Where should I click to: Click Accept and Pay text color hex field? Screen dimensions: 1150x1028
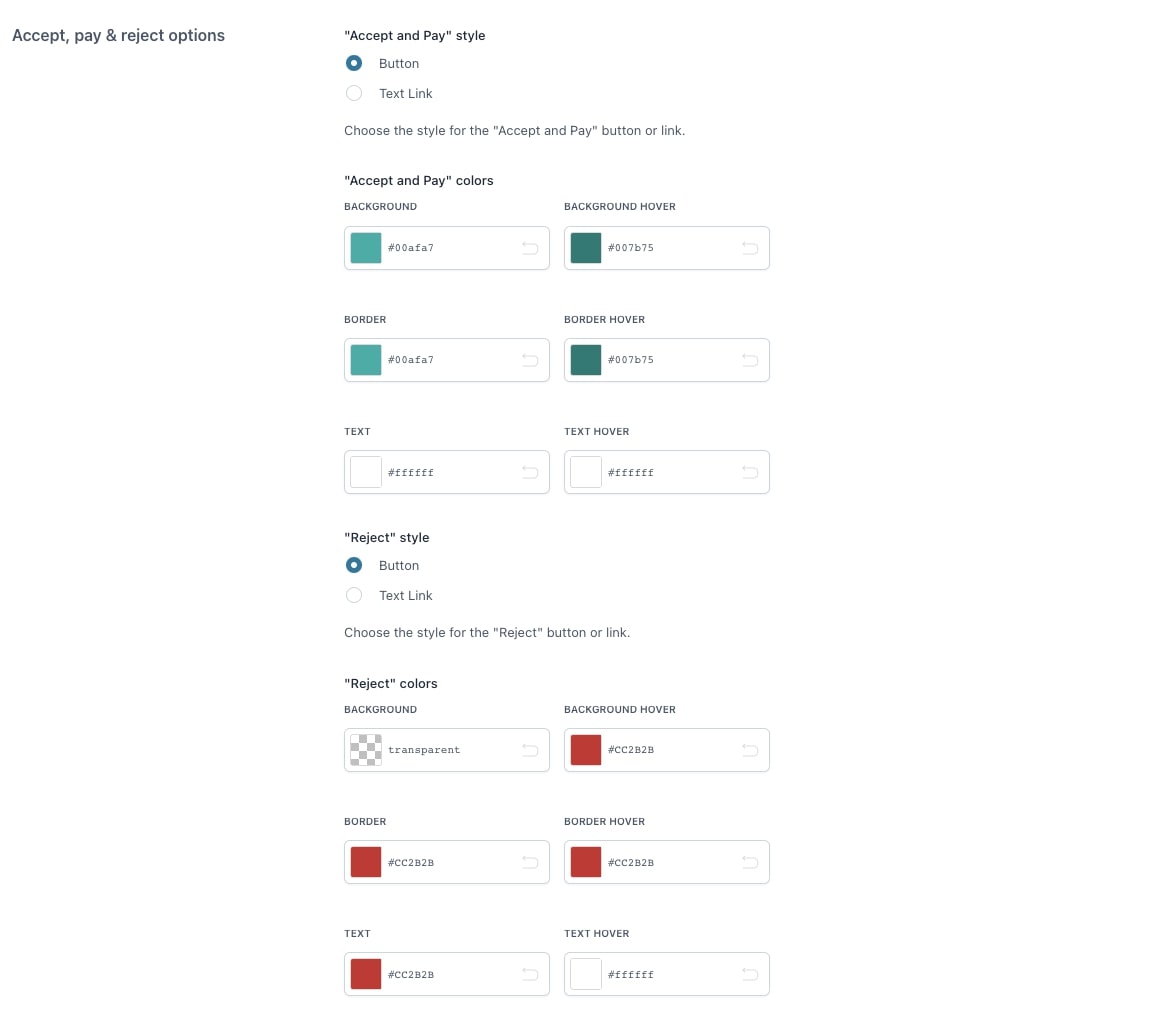tap(450, 472)
